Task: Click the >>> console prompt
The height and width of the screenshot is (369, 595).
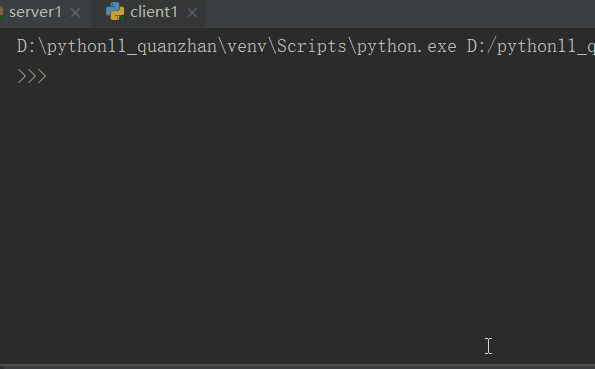Action: (32, 76)
